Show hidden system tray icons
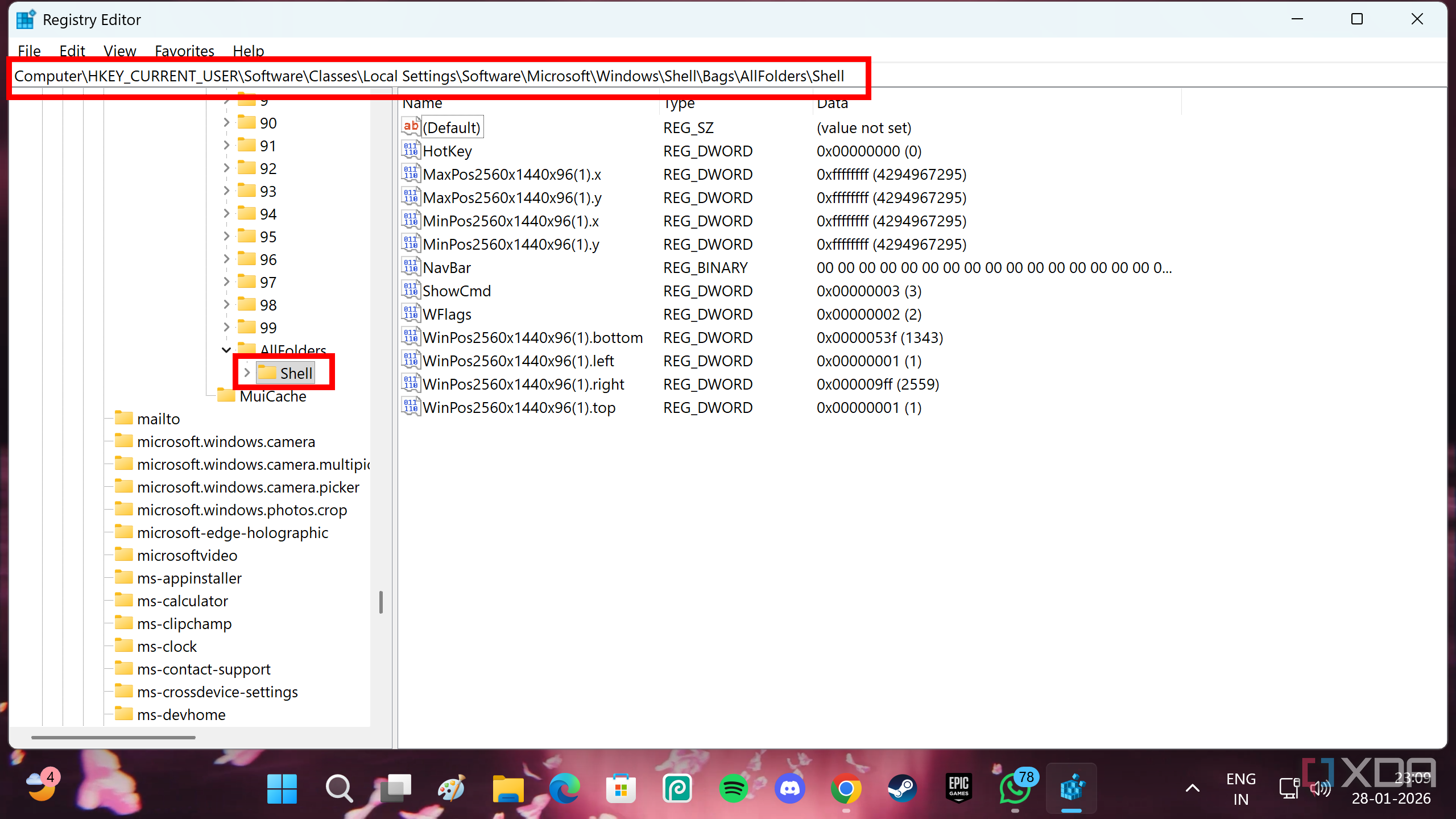 click(x=1193, y=788)
